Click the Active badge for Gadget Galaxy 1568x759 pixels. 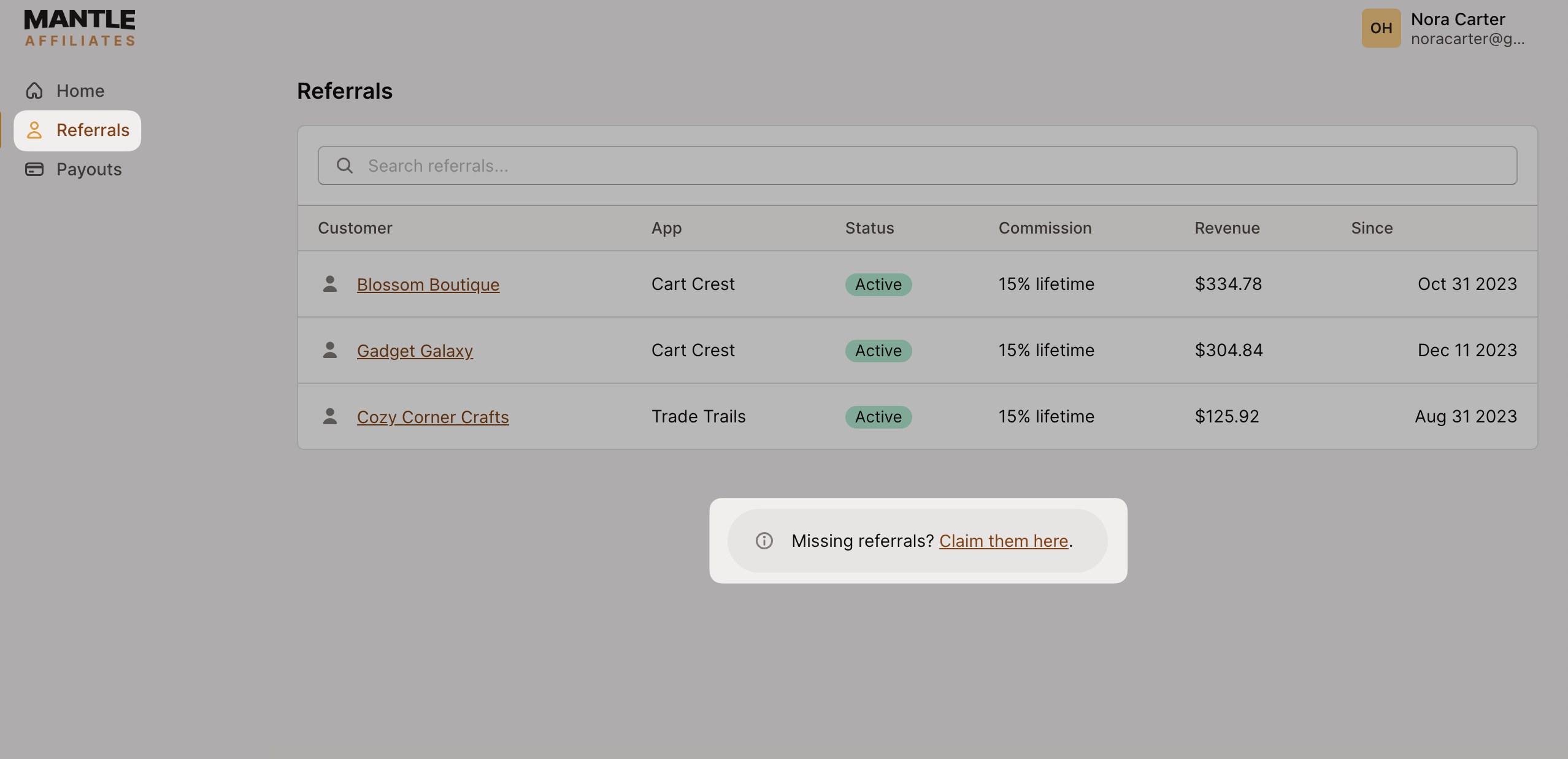point(877,350)
